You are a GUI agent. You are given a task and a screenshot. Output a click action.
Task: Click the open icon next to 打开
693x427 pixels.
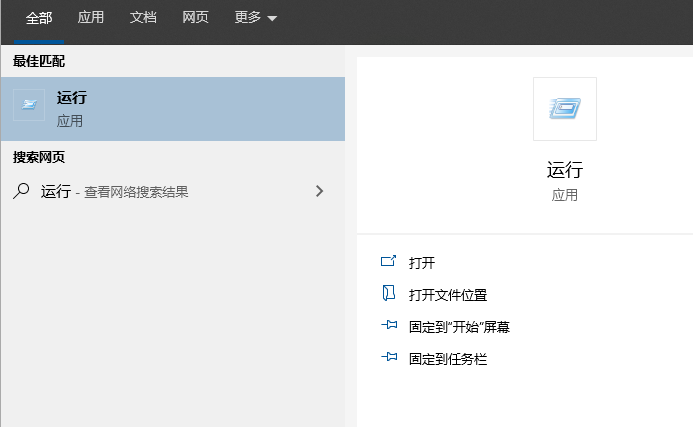(388, 261)
